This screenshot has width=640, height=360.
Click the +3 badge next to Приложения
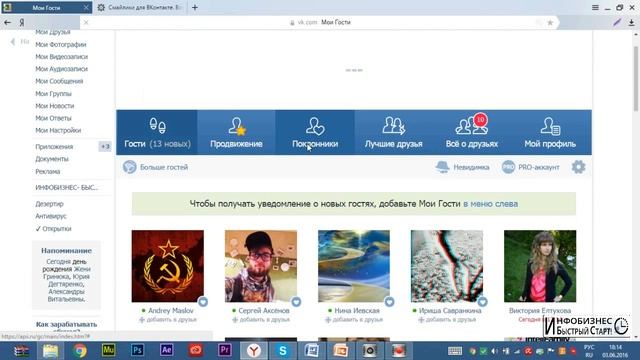pos(105,147)
